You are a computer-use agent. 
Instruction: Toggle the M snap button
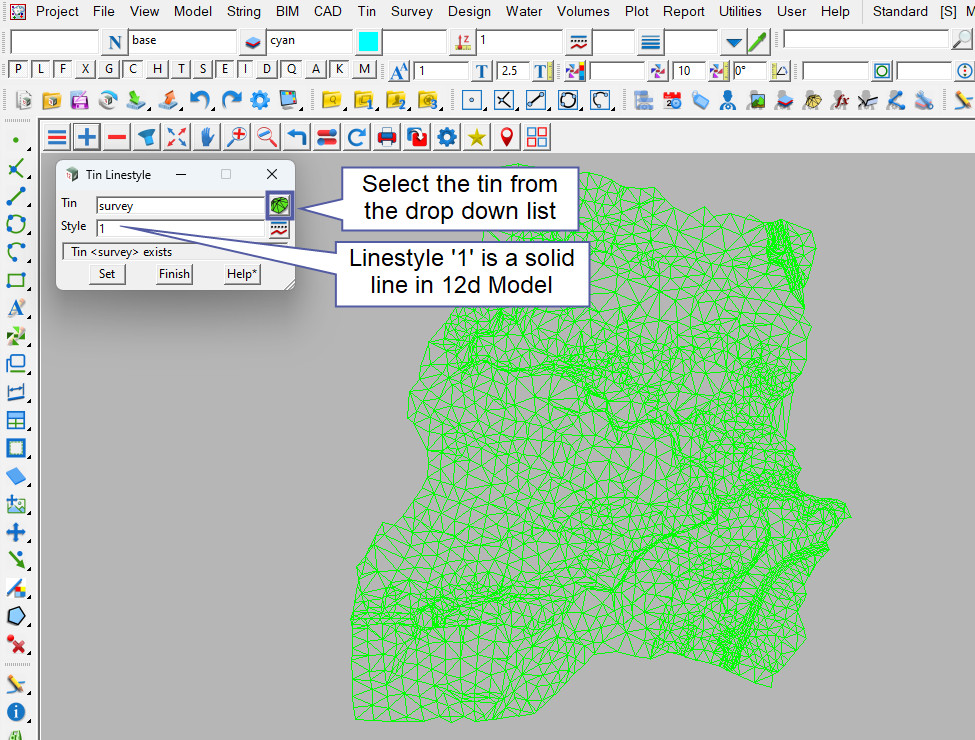pyautogui.click(x=364, y=69)
